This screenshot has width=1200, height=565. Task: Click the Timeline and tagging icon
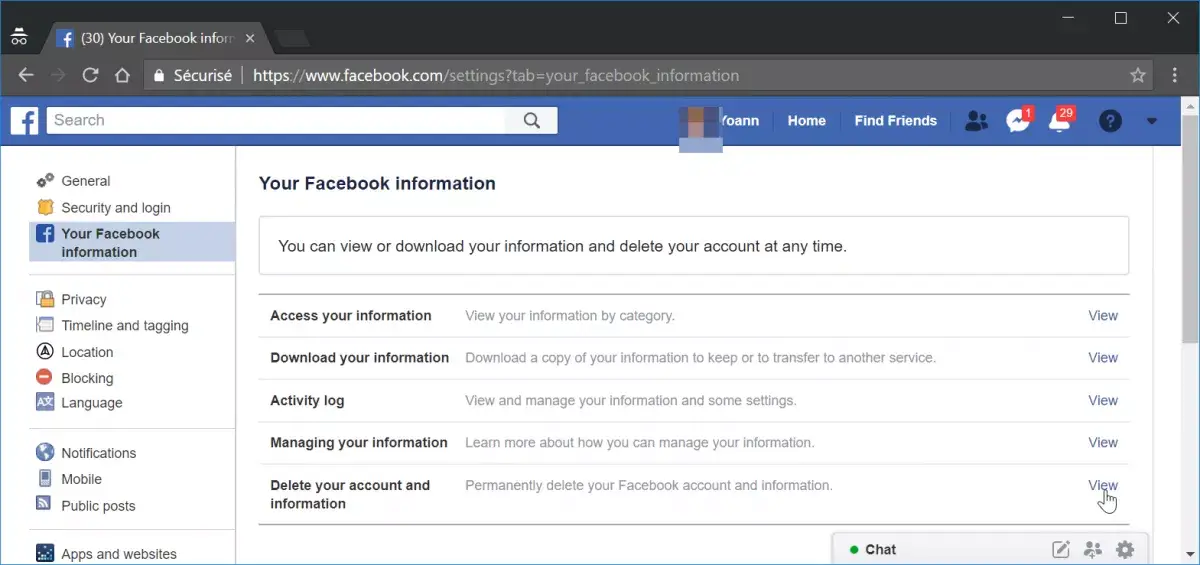coord(45,325)
